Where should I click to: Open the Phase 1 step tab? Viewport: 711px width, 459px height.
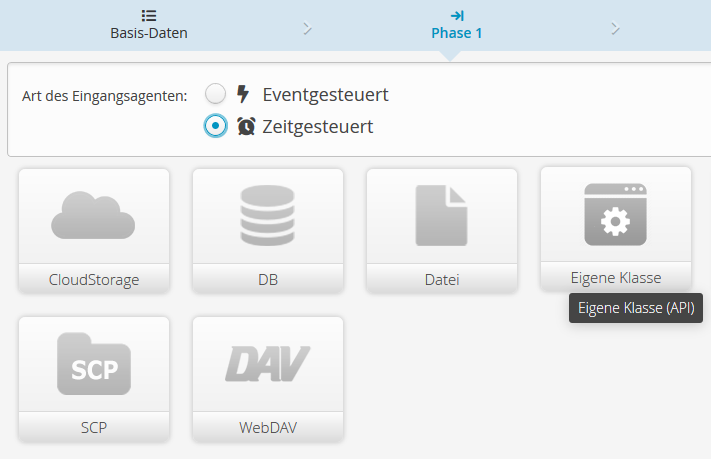[x=457, y=32]
